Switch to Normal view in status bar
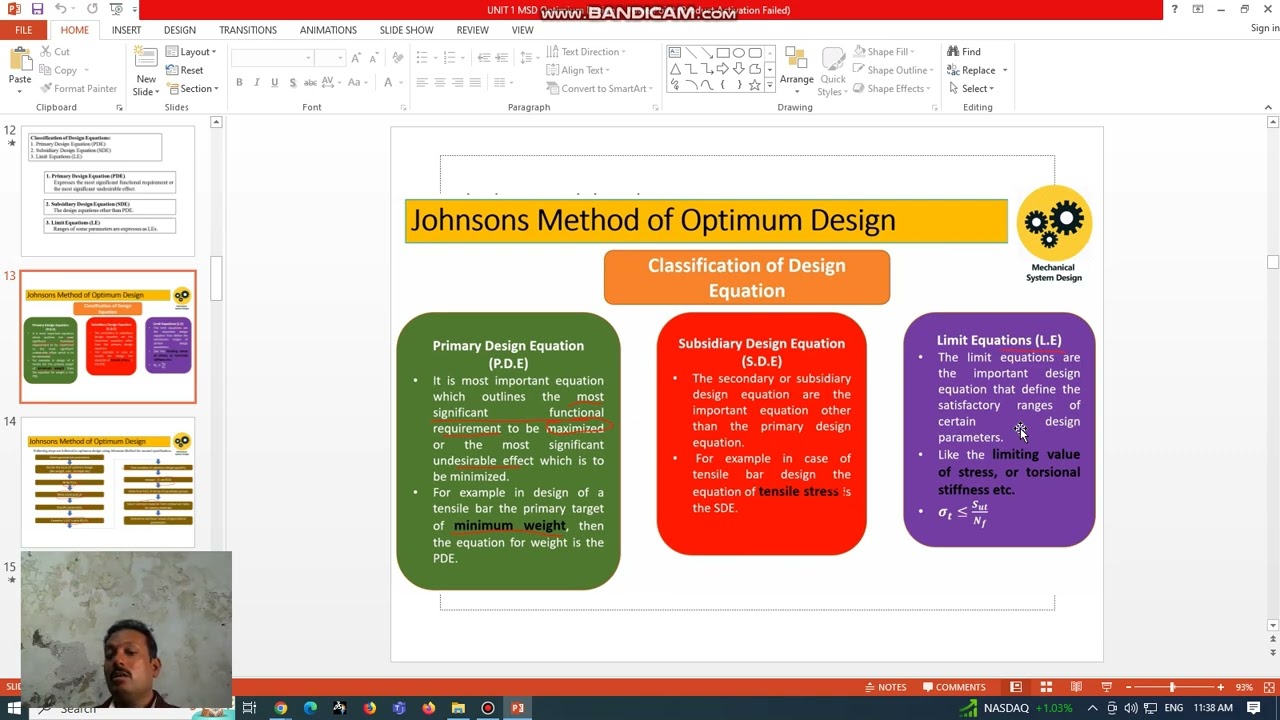The width and height of the screenshot is (1280, 720). point(1016,687)
